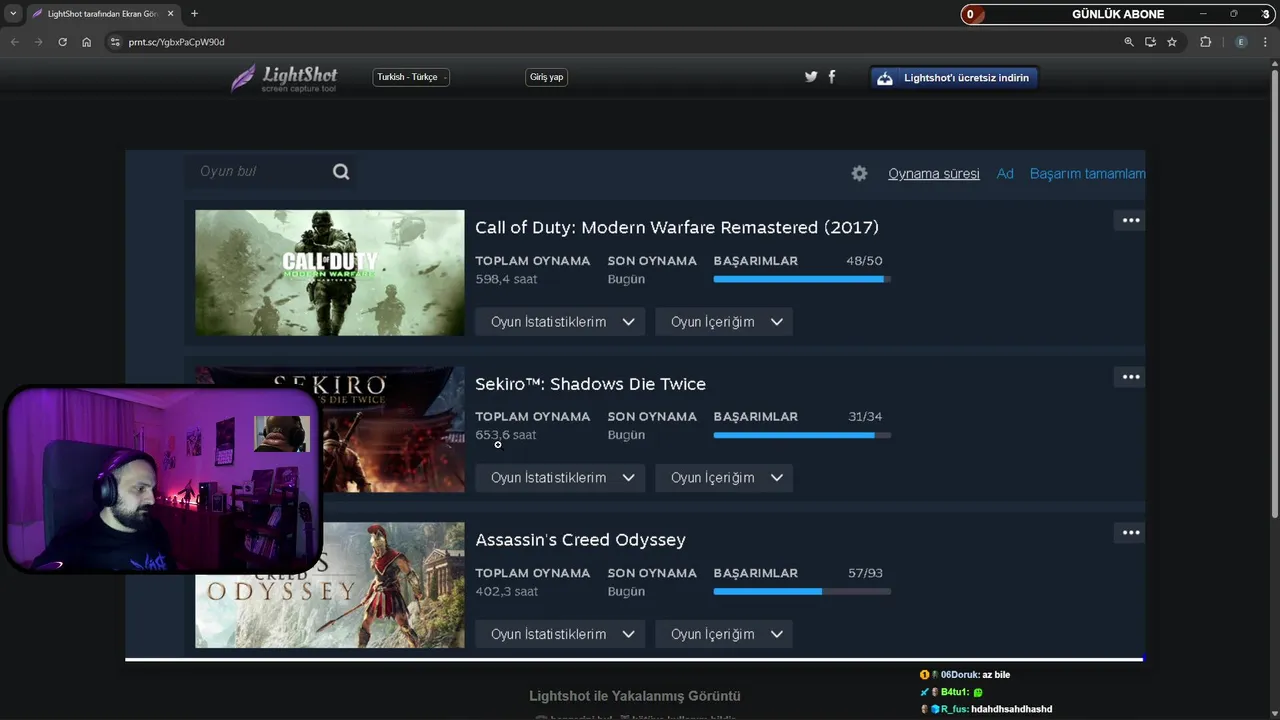Click the 653,6 saat playtime value
Viewport: 1280px width, 720px height.
(x=506, y=435)
